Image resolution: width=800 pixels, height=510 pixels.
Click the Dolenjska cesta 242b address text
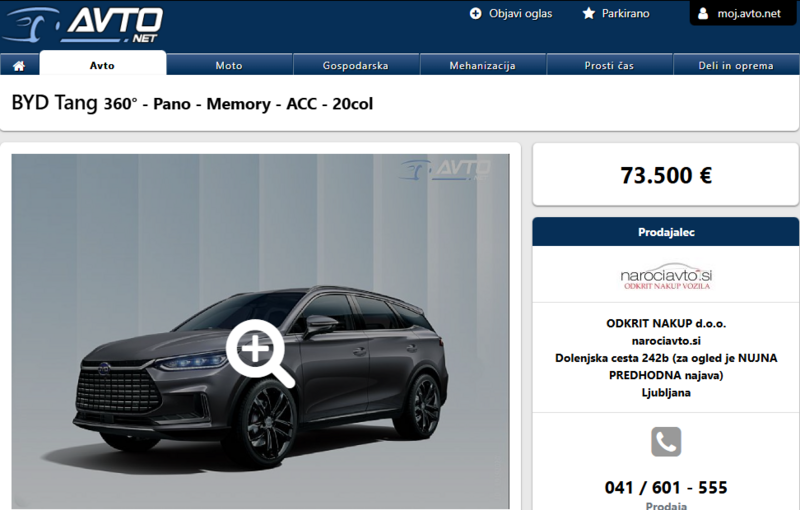coord(666,367)
